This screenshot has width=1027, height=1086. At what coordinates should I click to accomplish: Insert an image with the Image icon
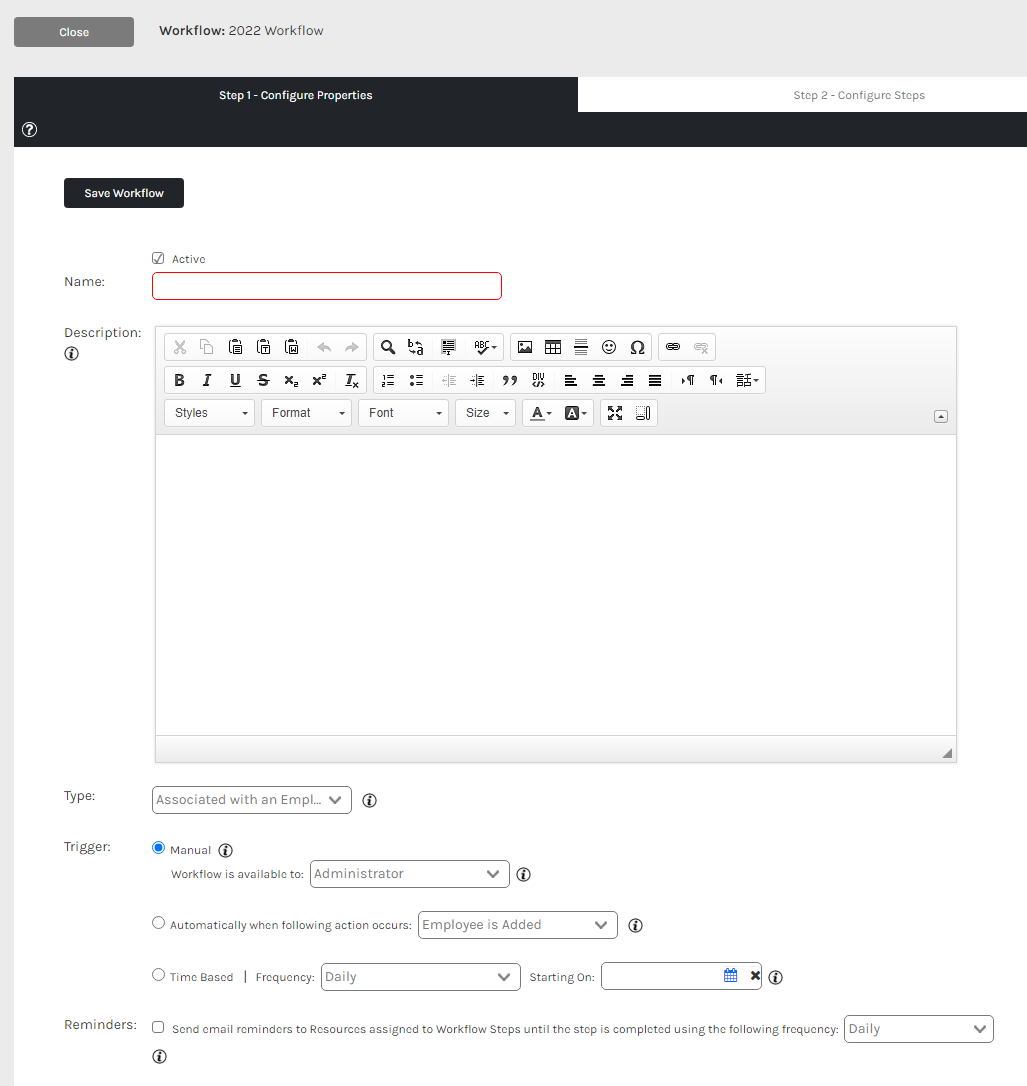point(525,347)
